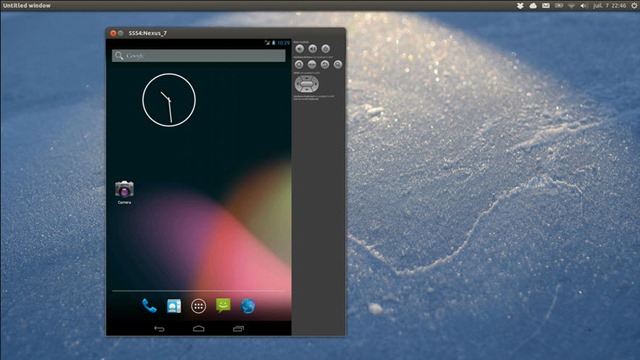
Task: Click the Google search bar
Action: [199, 56]
